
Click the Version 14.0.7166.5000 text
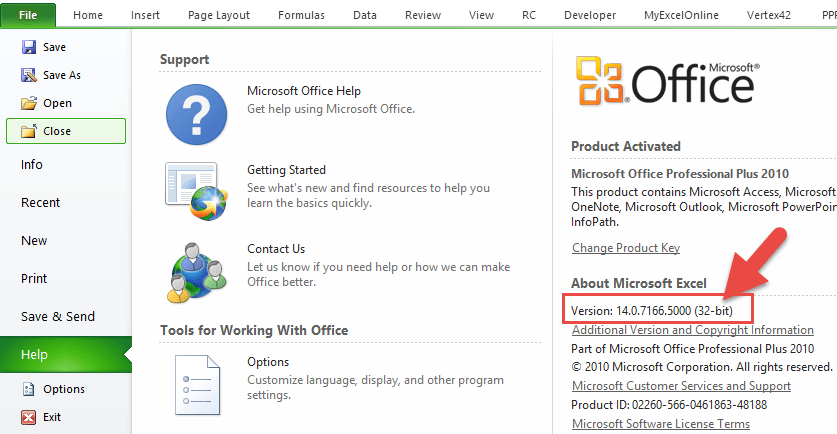click(x=652, y=311)
